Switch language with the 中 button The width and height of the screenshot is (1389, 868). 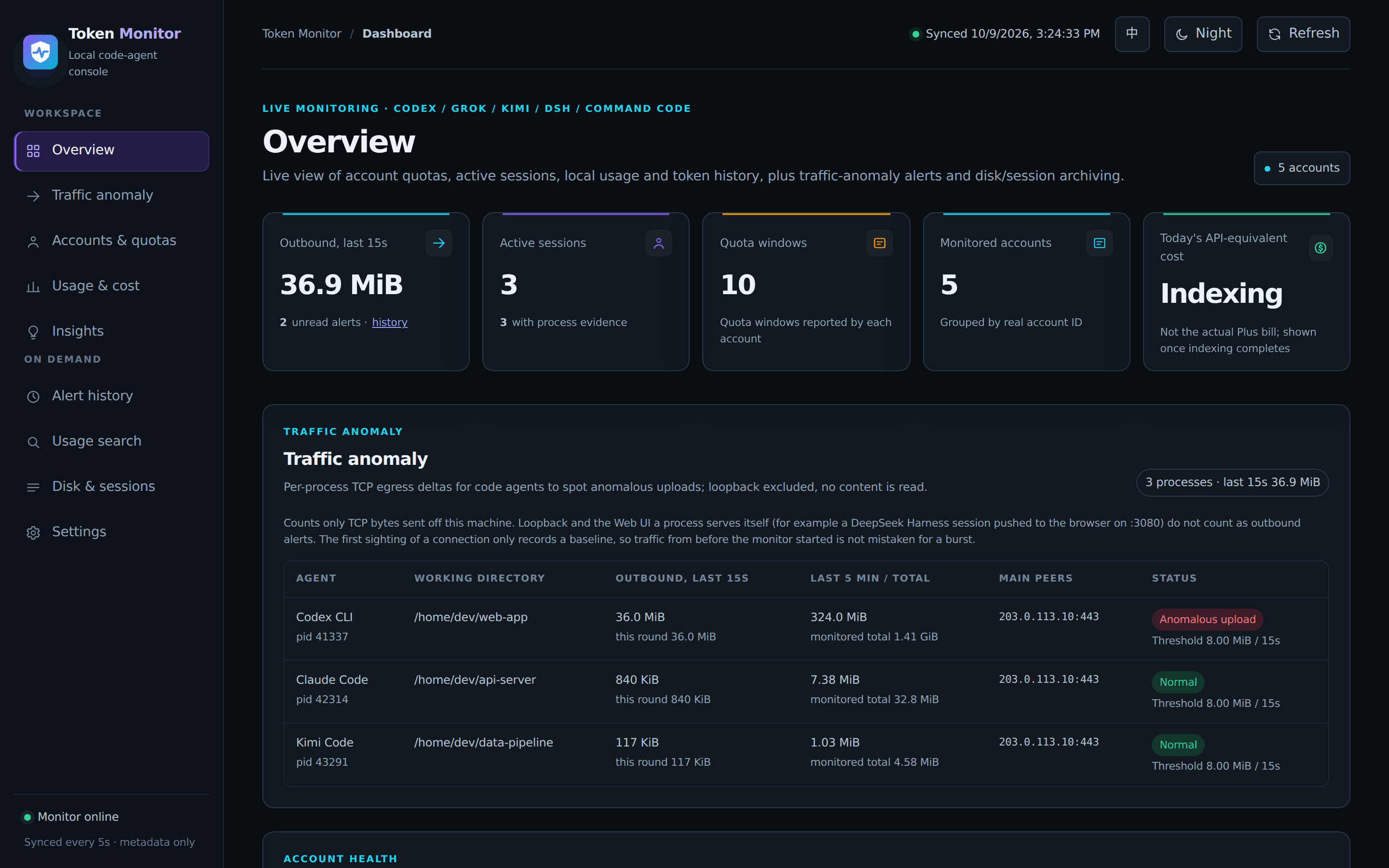(x=1132, y=34)
